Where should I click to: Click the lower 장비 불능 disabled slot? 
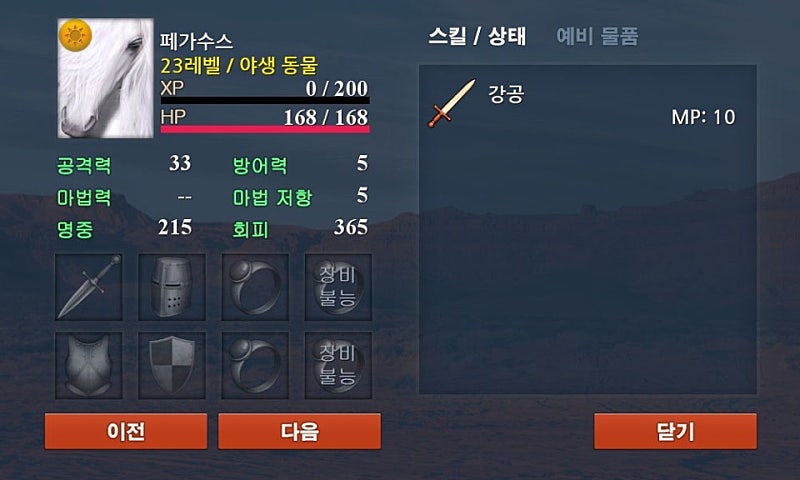(x=338, y=365)
